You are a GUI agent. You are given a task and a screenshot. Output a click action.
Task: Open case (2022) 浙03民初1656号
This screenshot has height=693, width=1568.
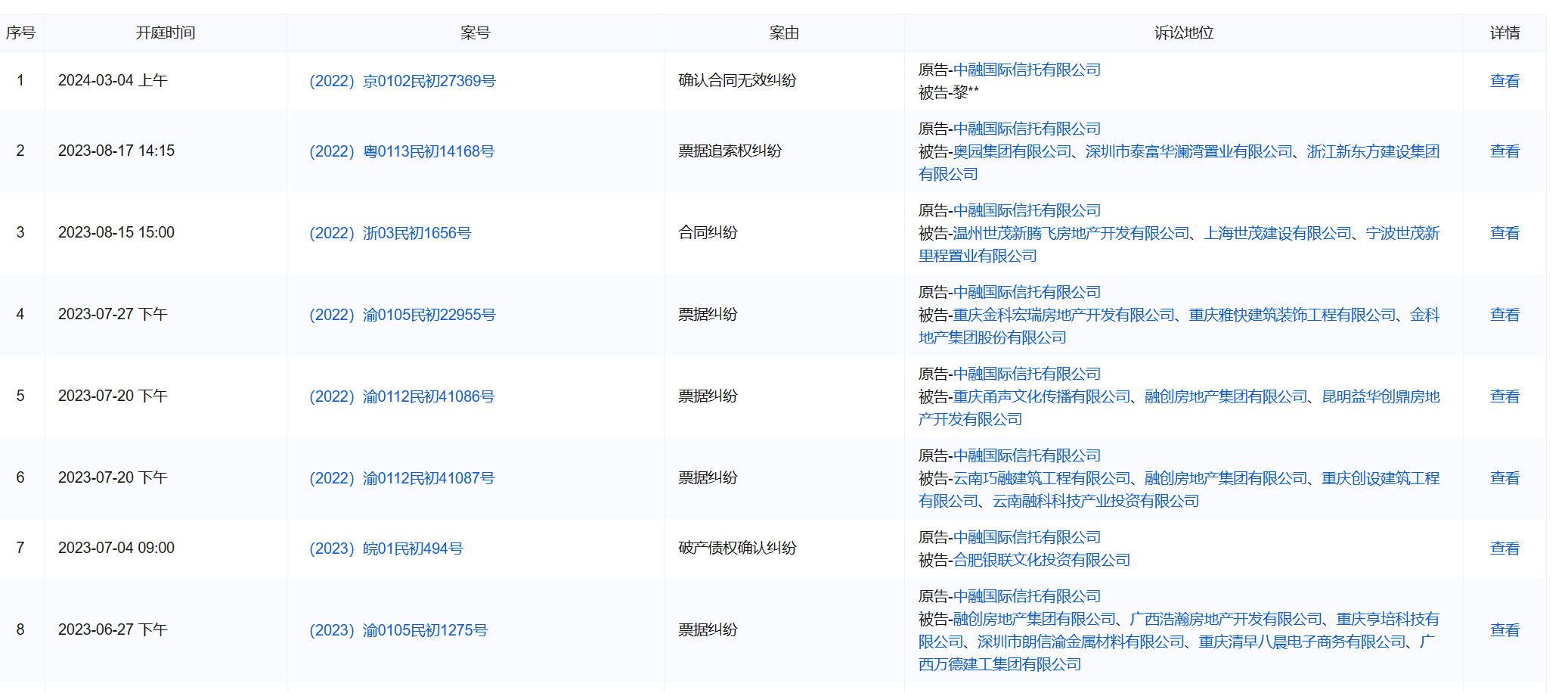pos(390,233)
